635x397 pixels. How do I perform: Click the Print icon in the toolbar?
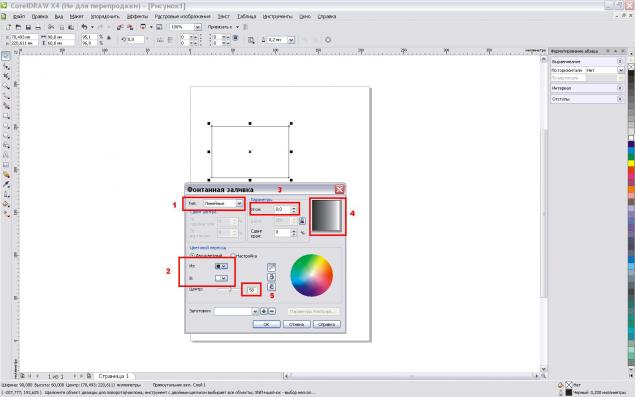coord(38,27)
